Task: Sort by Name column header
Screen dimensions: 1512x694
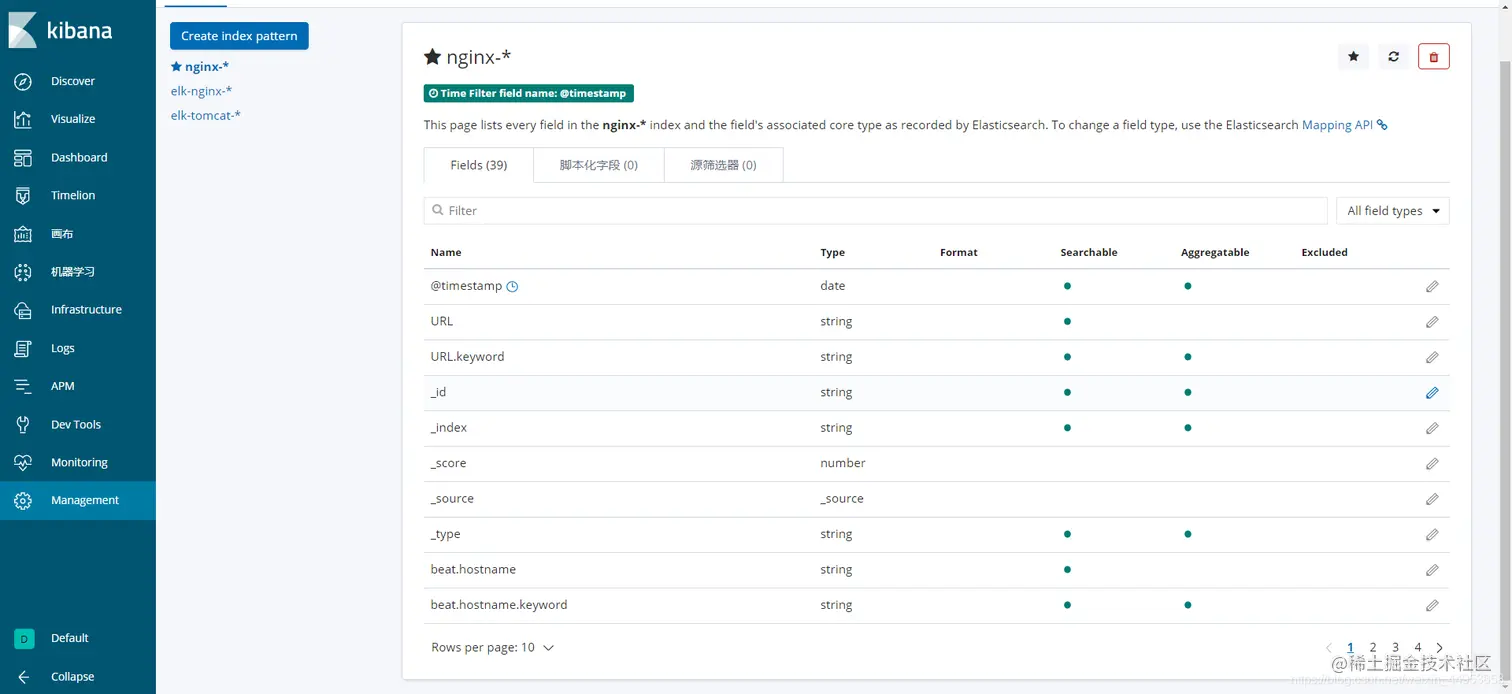Action: 446,253
